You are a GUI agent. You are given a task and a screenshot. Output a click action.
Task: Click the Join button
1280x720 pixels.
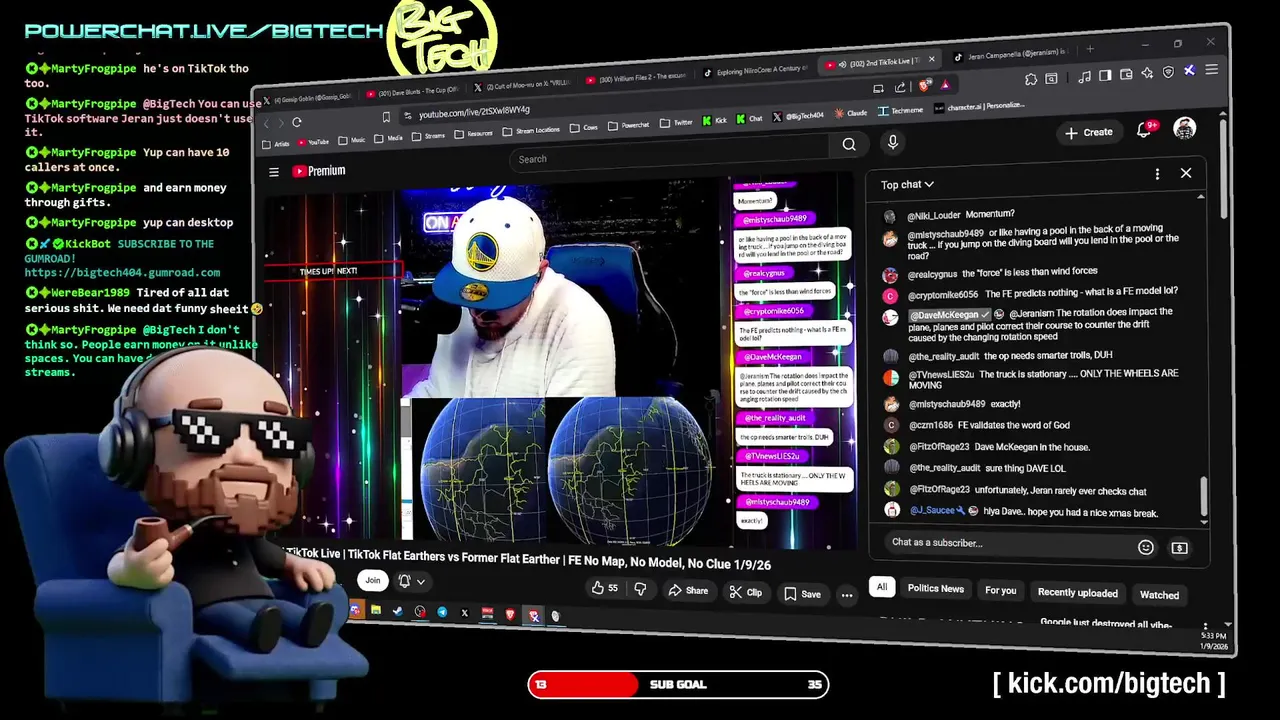pyautogui.click(x=373, y=580)
